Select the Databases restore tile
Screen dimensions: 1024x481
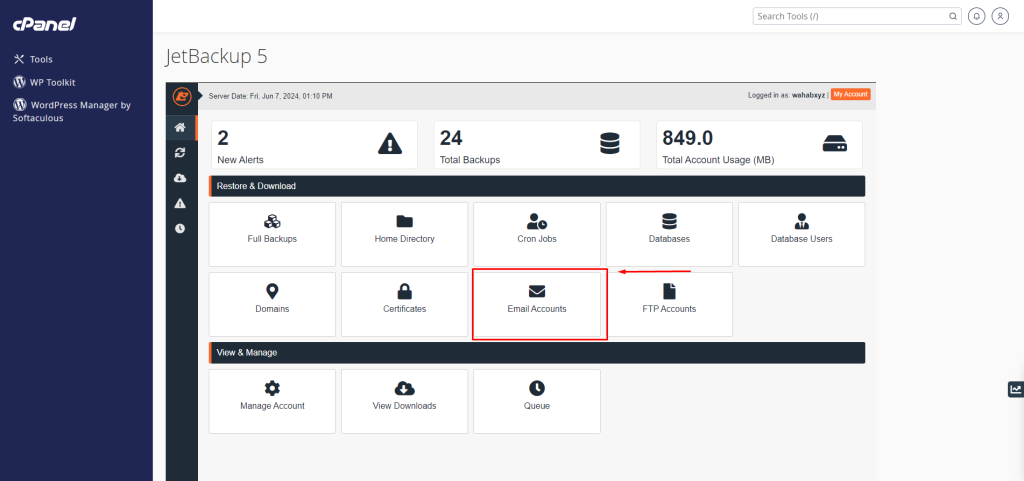669,234
